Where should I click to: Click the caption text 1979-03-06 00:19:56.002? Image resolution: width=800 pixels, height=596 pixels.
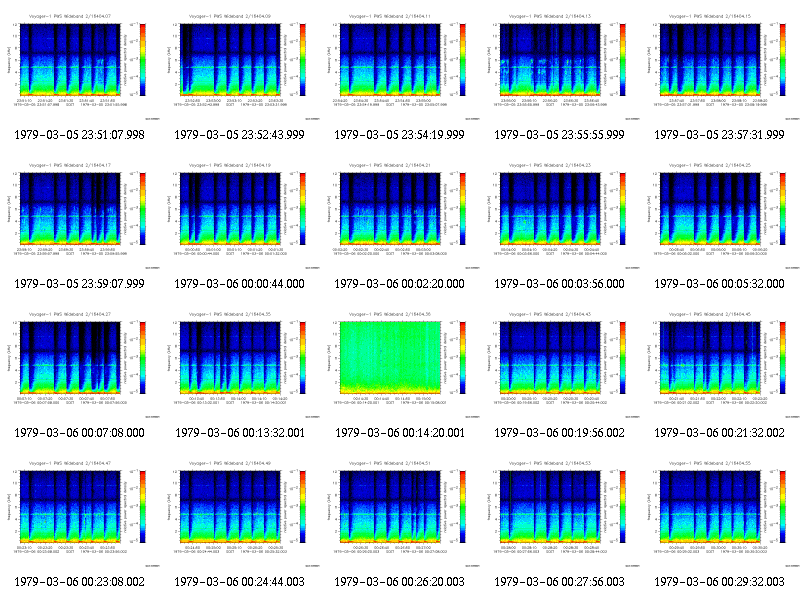click(559, 433)
